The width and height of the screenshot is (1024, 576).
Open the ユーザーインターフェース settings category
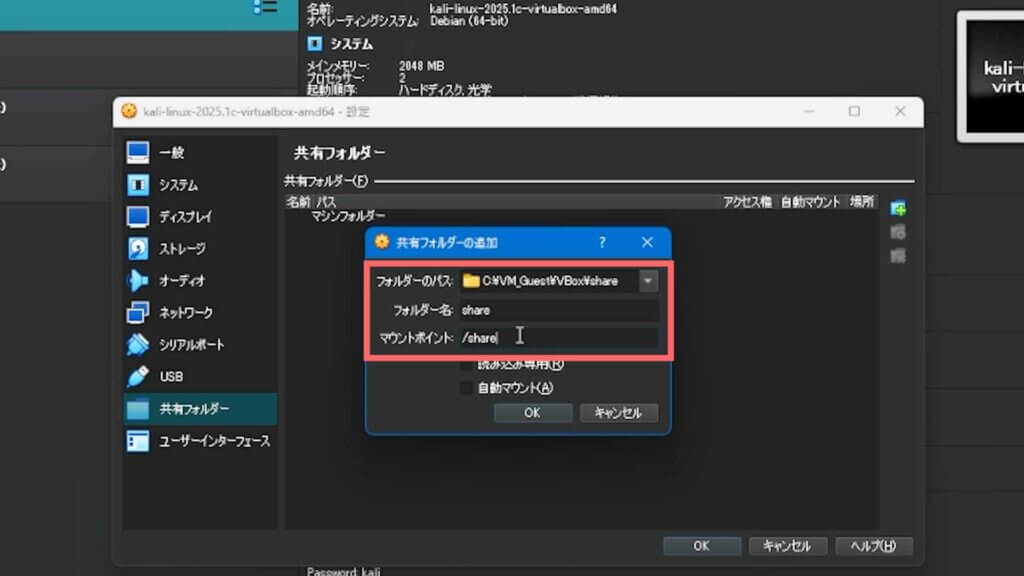200,441
